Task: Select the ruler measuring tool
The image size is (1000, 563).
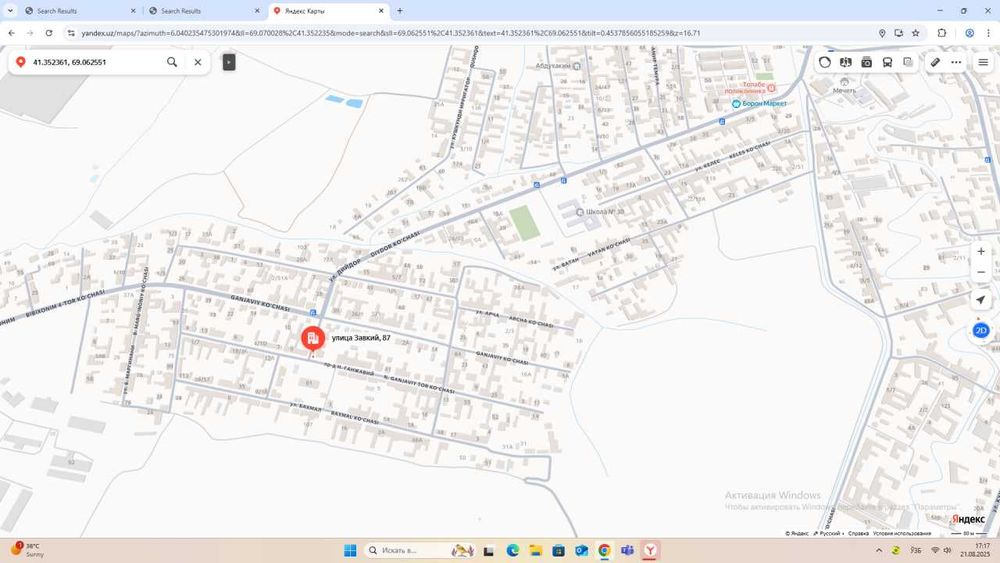Action: click(x=935, y=62)
